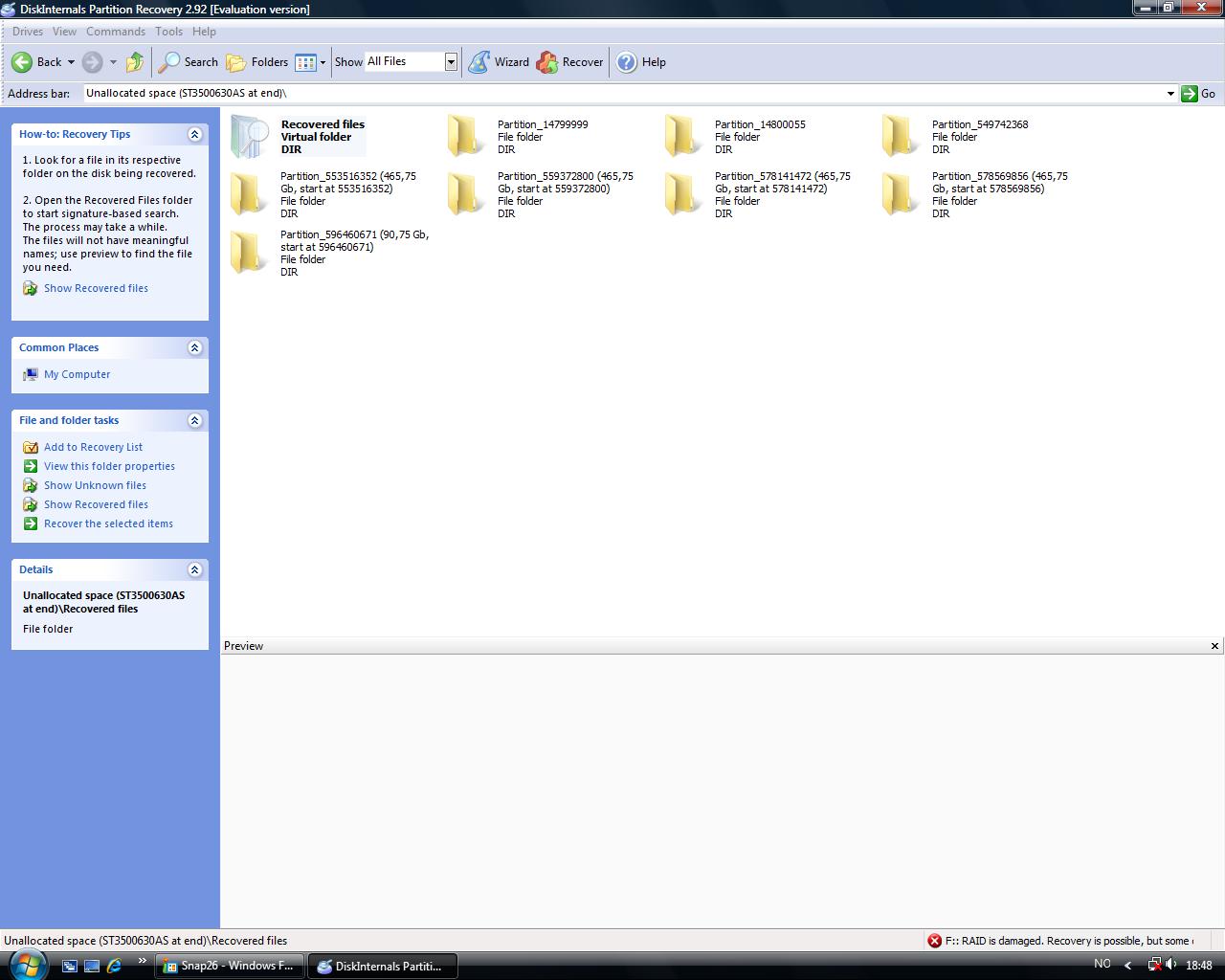1225x980 pixels.
Task: Show hidden tray icons arrow
Action: click(x=1127, y=965)
